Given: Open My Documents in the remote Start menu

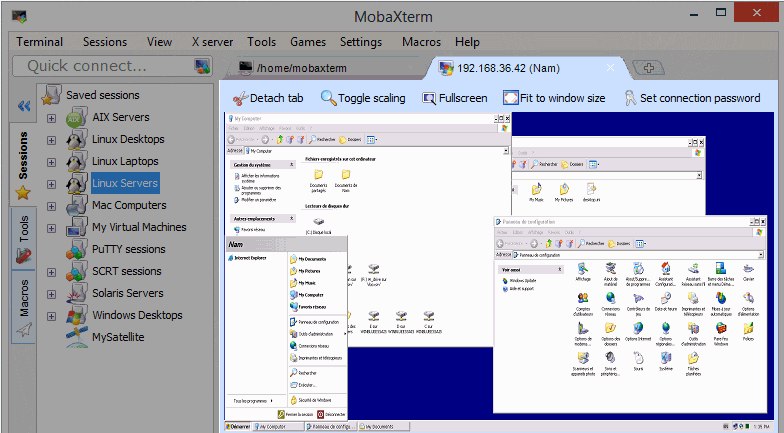Looking at the screenshot, I should tap(308, 259).
